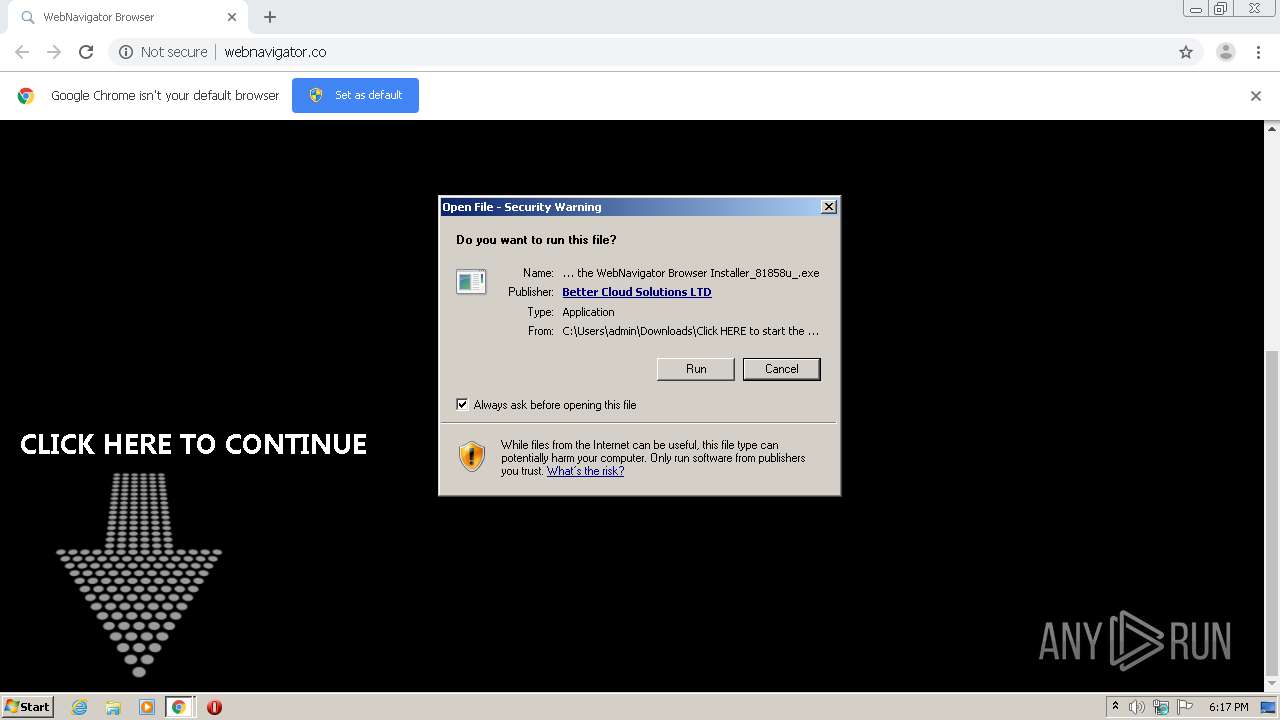Viewport: 1280px width, 720px height.
Task: Click the CLICK HERE TO CONTINUE text
Action: pyautogui.click(x=194, y=445)
